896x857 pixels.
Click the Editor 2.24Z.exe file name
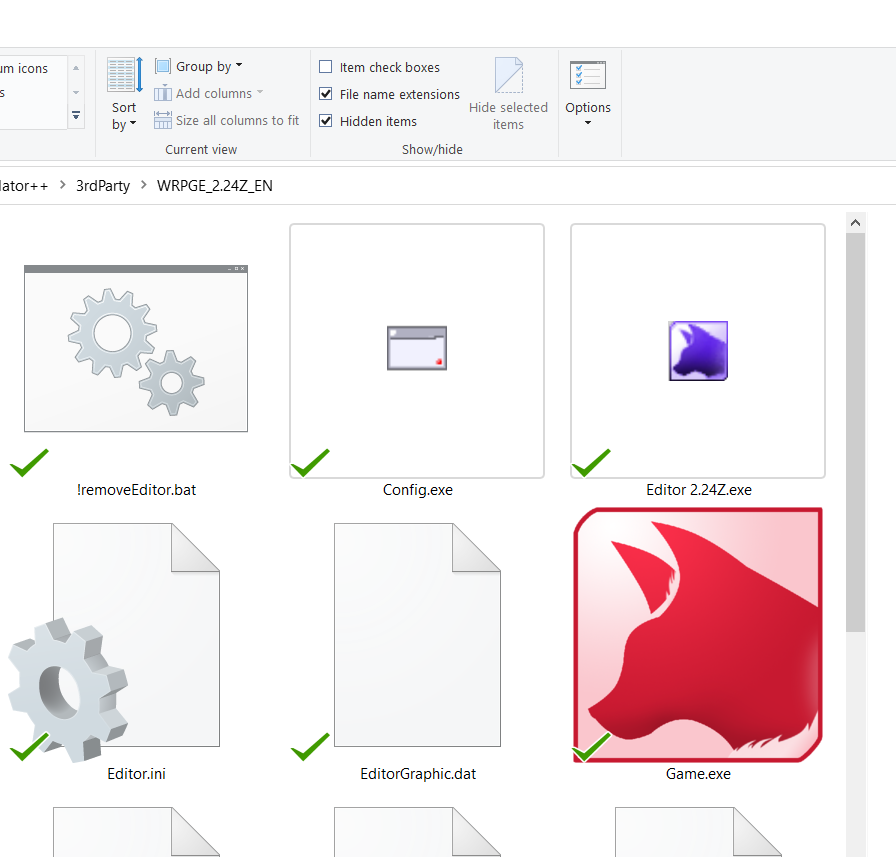click(699, 490)
